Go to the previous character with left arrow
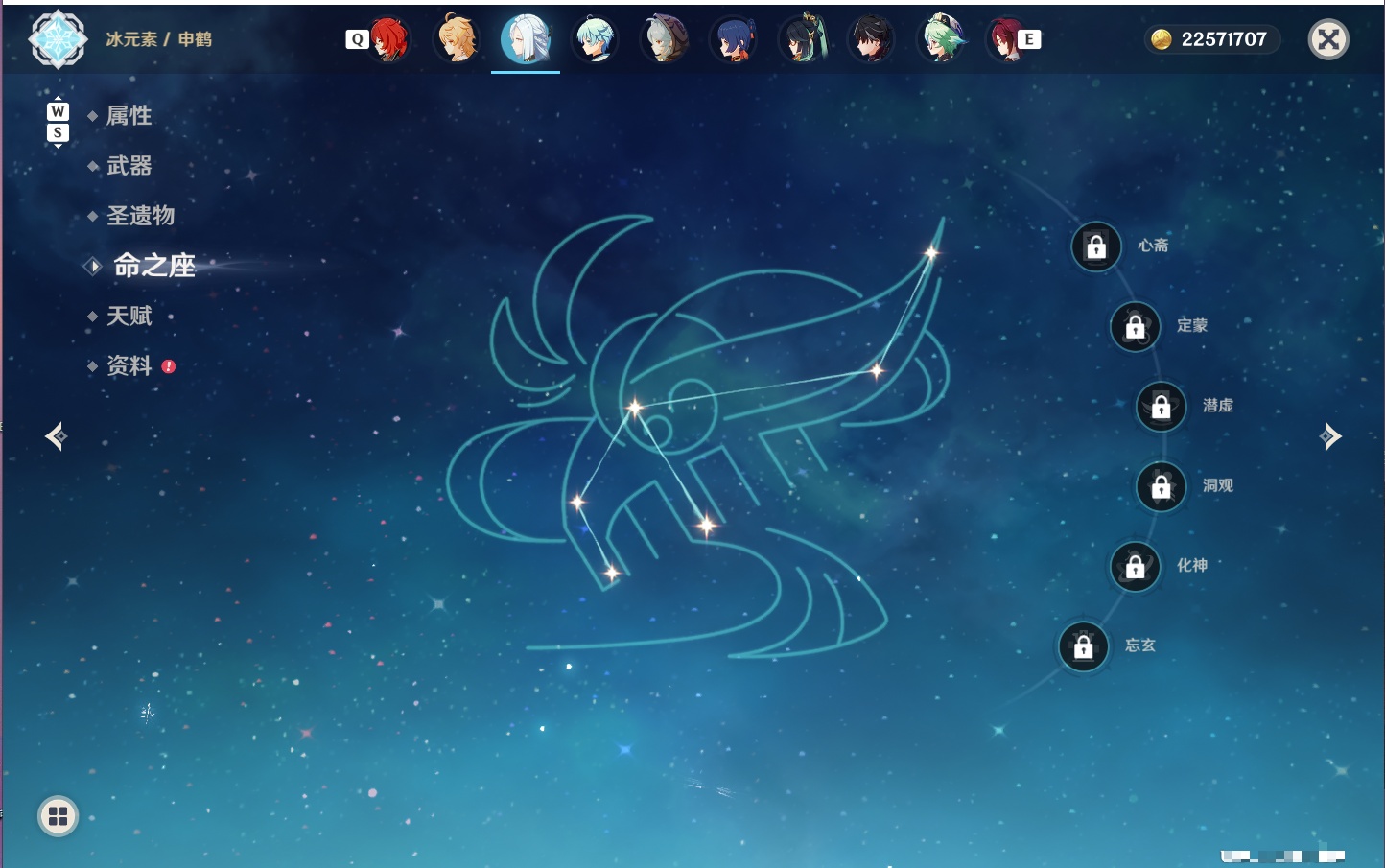Viewport: 1385px width, 868px height. coord(56,436)
